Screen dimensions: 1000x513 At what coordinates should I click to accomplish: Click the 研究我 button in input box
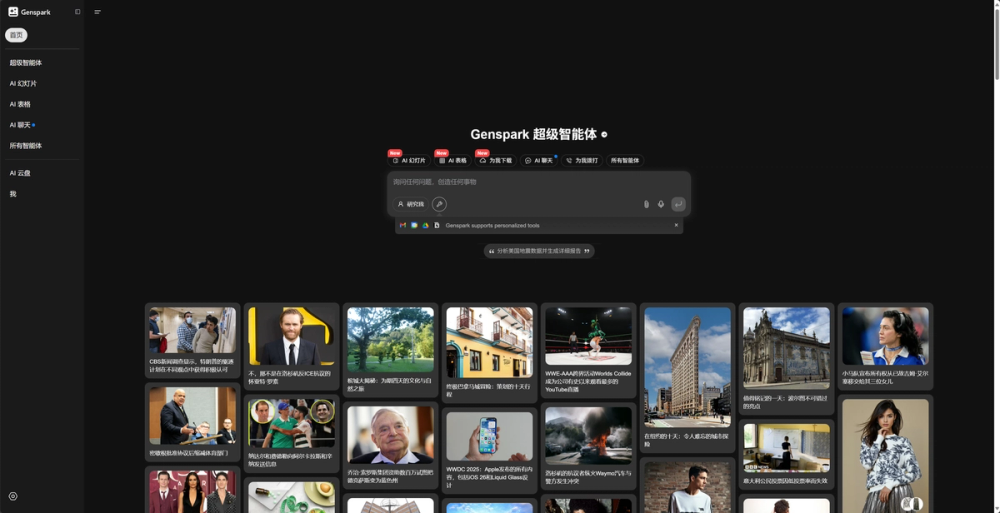click(x=411, y=204)
